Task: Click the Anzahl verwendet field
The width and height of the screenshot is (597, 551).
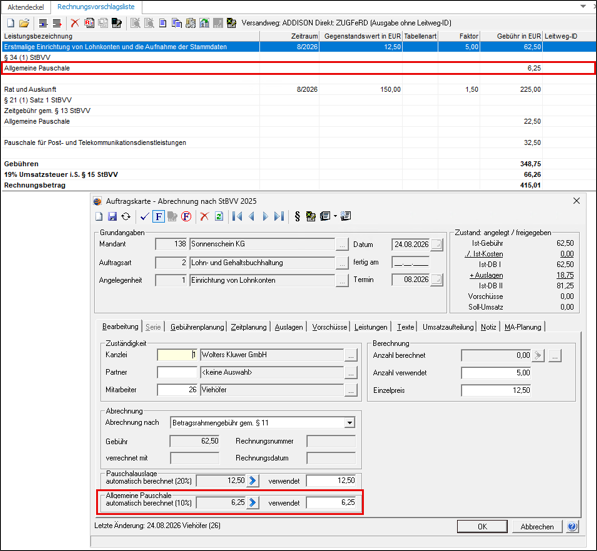Action: click(x=496, y=373)
